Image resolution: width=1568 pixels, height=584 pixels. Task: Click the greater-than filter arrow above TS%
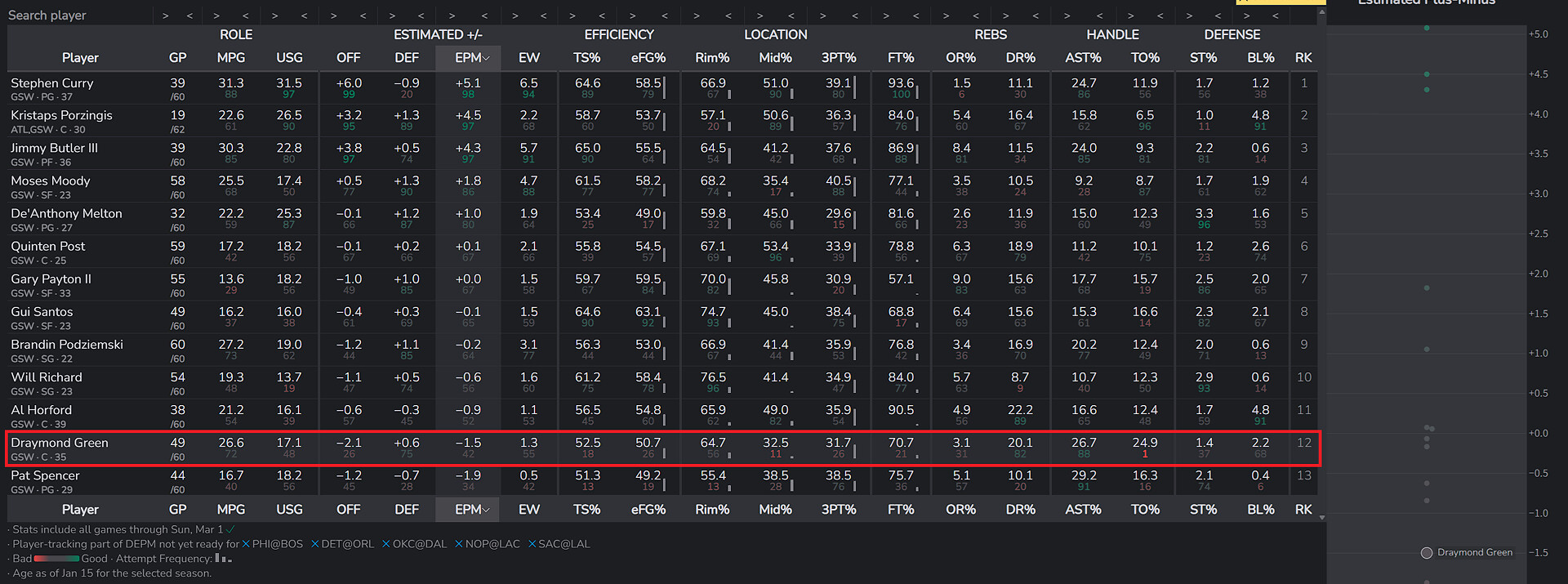coord(572,16)
